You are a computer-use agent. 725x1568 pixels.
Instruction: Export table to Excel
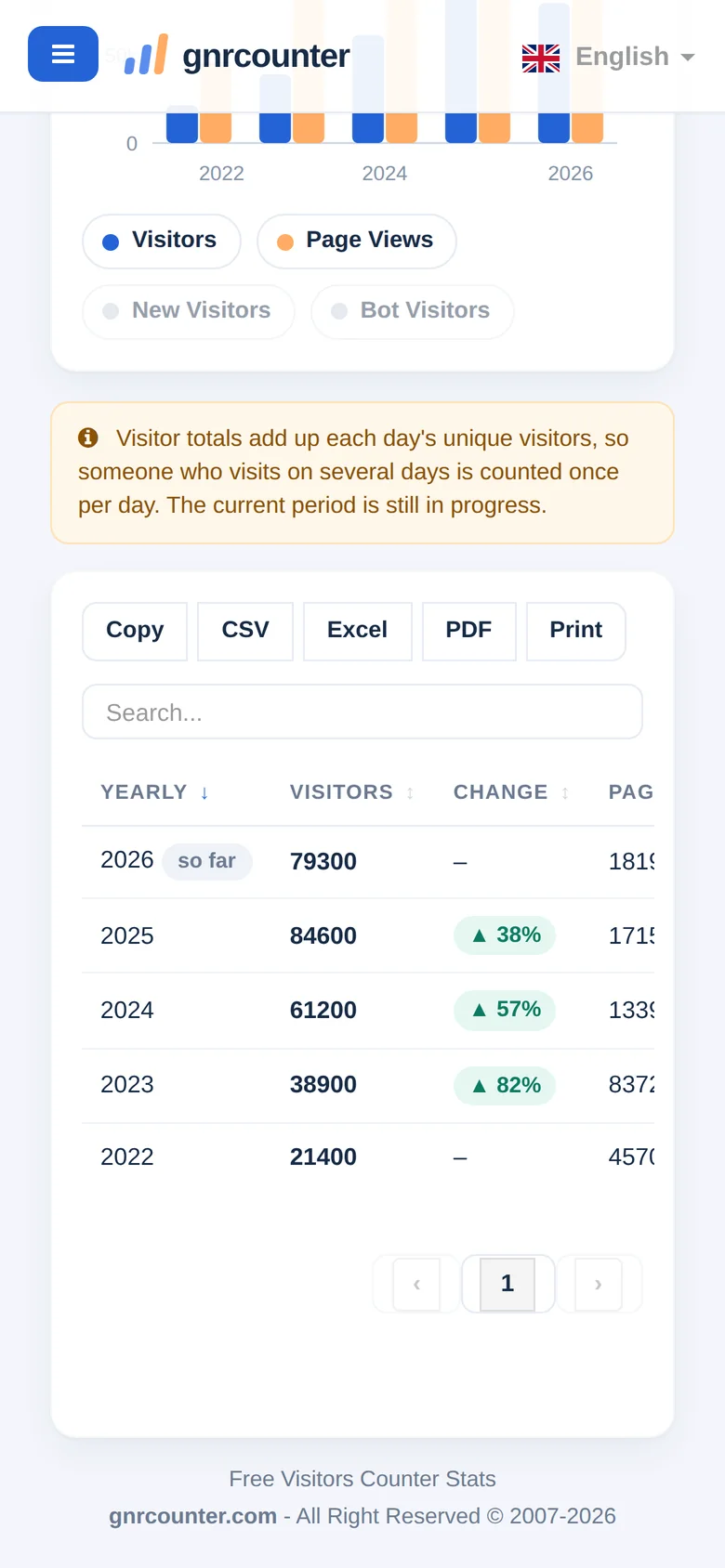coord(358,631)
